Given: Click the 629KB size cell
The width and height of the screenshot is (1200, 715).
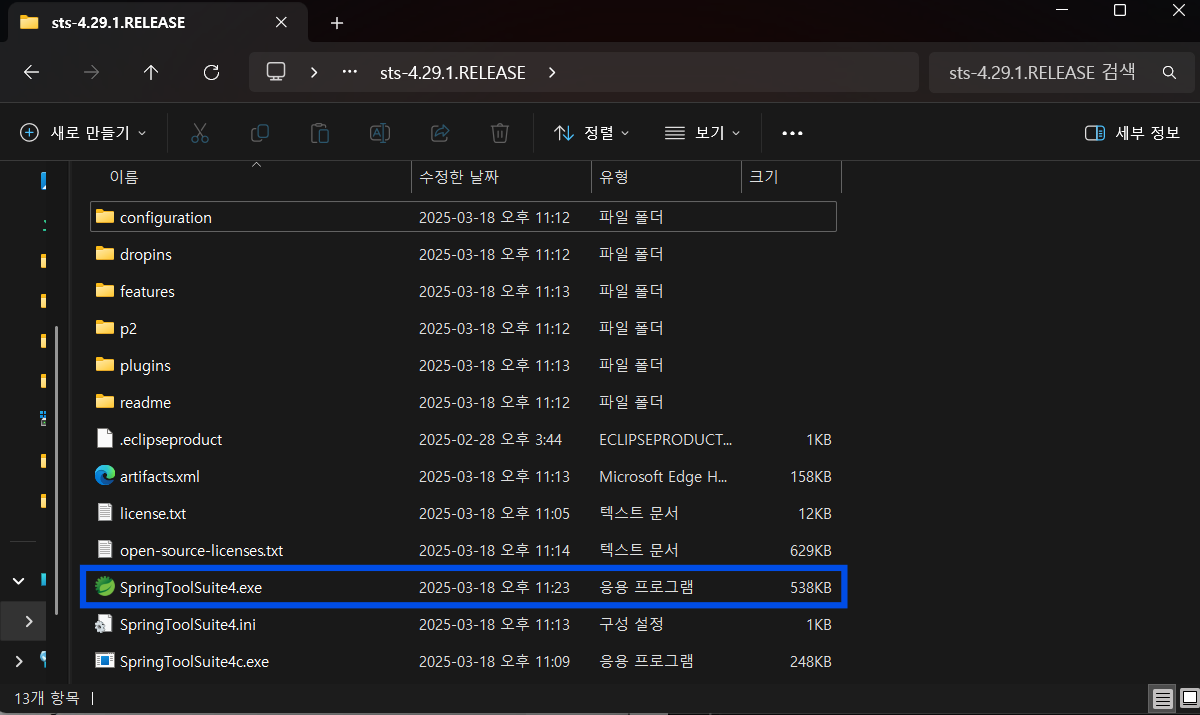Looking at the screenshot, I should (810, 550).
